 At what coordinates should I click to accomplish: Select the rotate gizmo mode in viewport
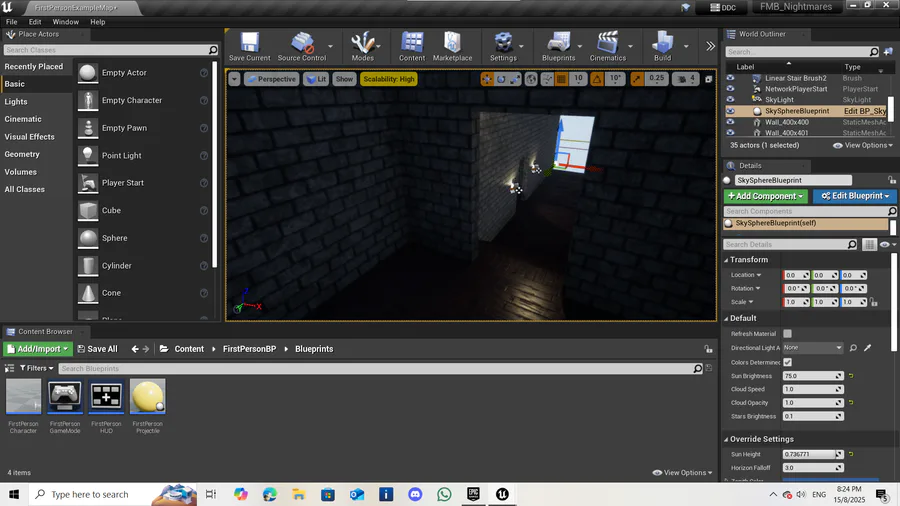tap(501, 79)
